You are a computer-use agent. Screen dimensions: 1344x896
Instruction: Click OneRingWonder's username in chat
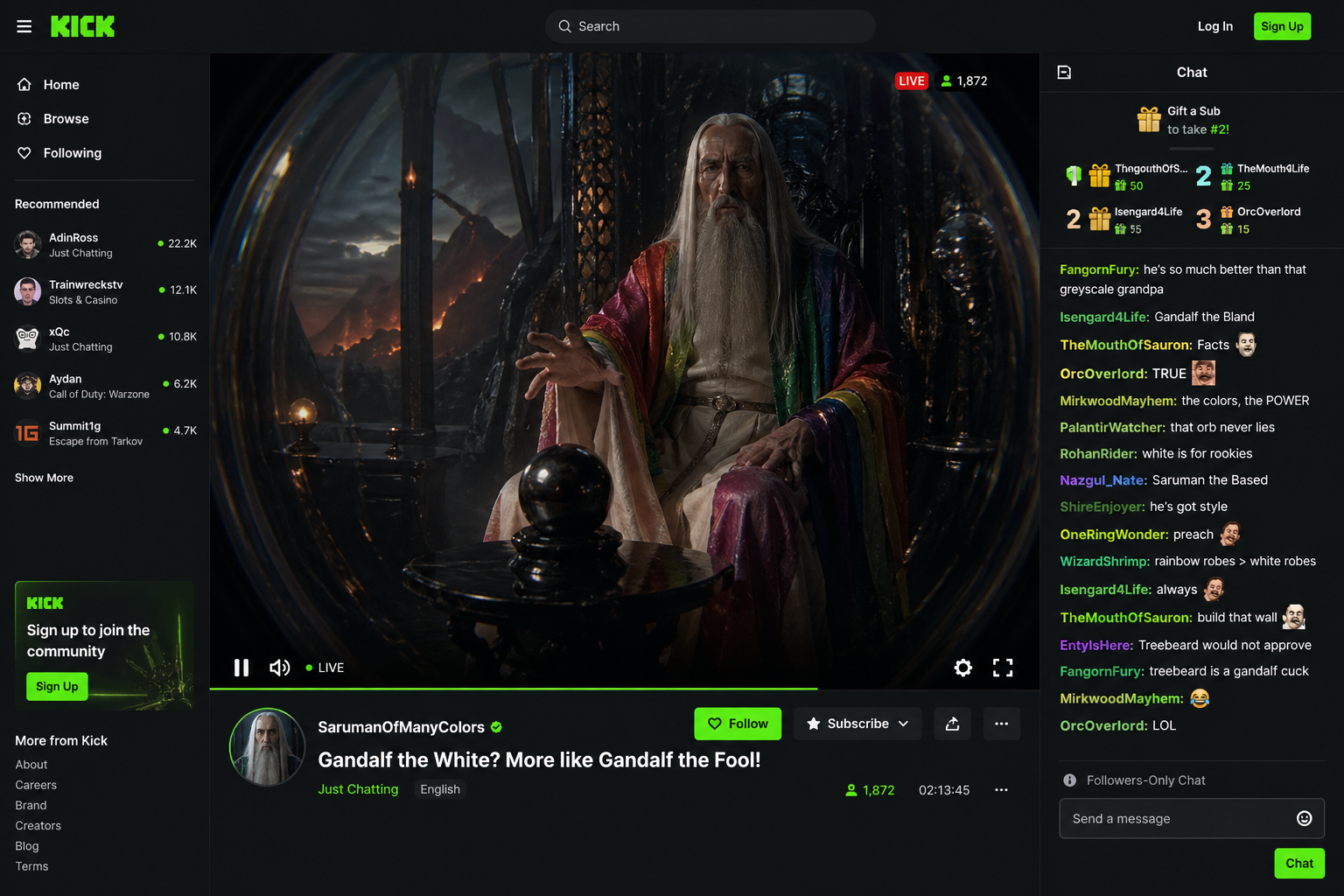(x=1115, y=535)
